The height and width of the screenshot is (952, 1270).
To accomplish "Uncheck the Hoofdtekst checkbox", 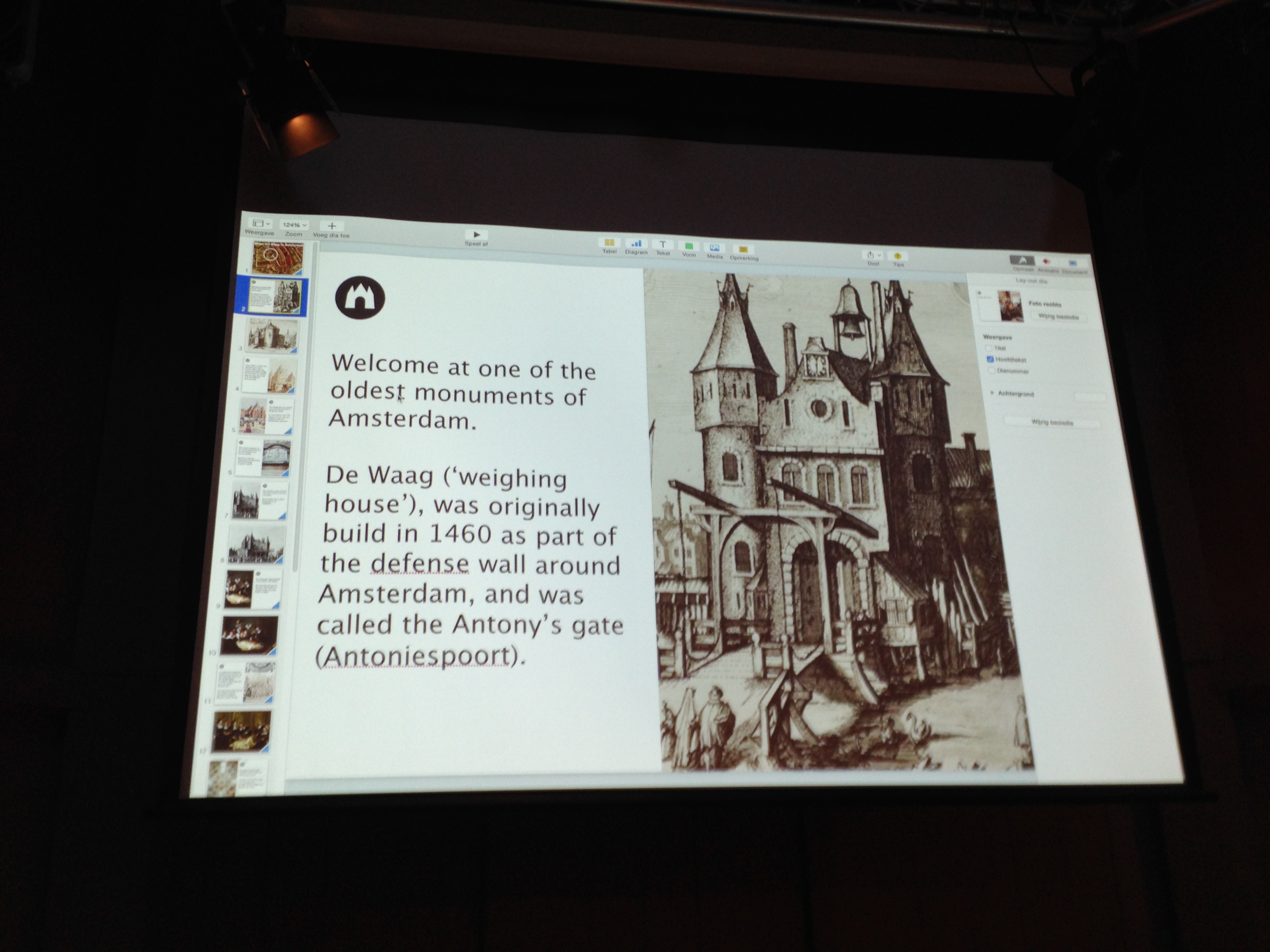I will coord(990,359).
